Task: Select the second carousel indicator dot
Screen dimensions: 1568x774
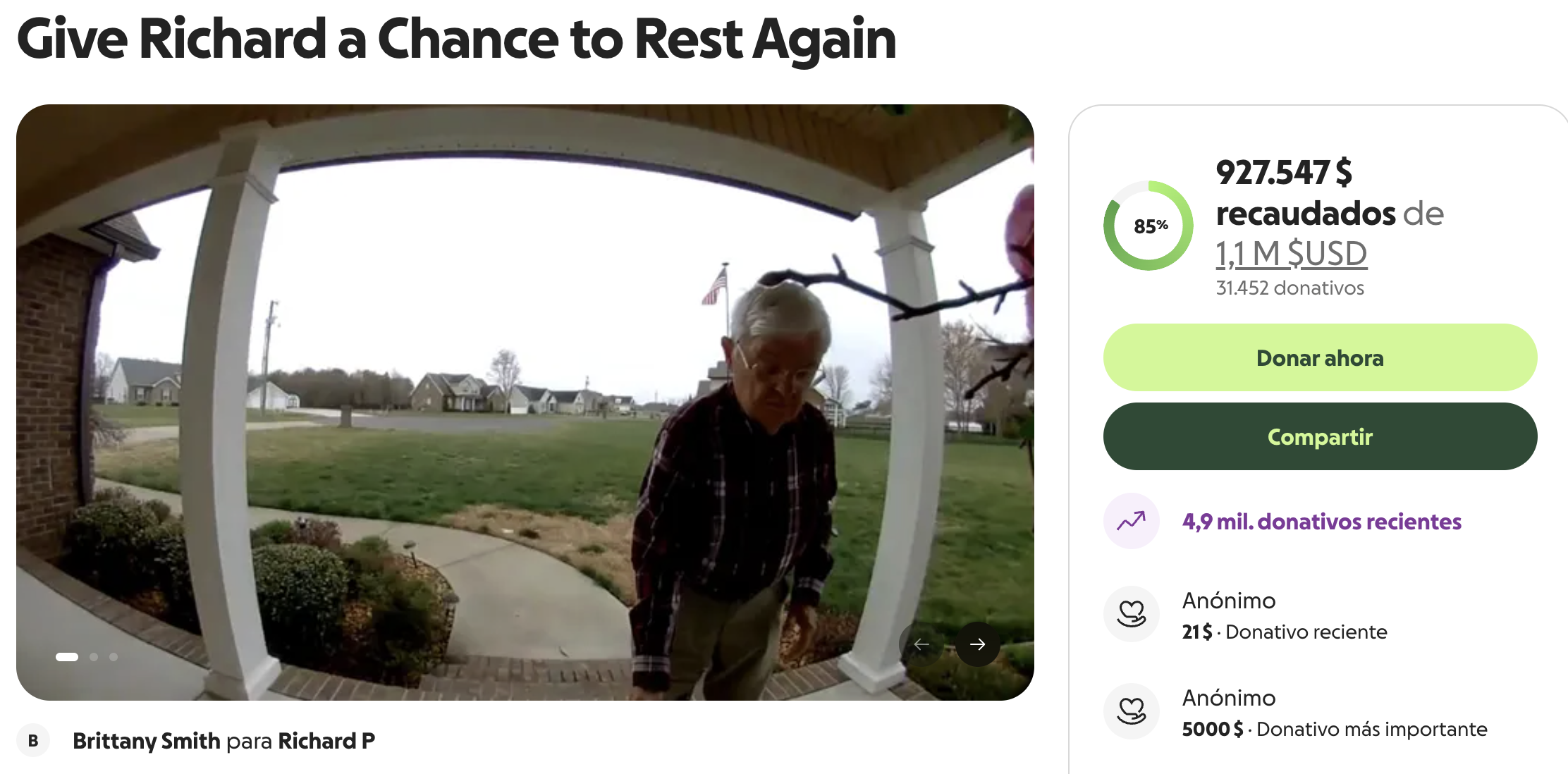Action: 94,657
